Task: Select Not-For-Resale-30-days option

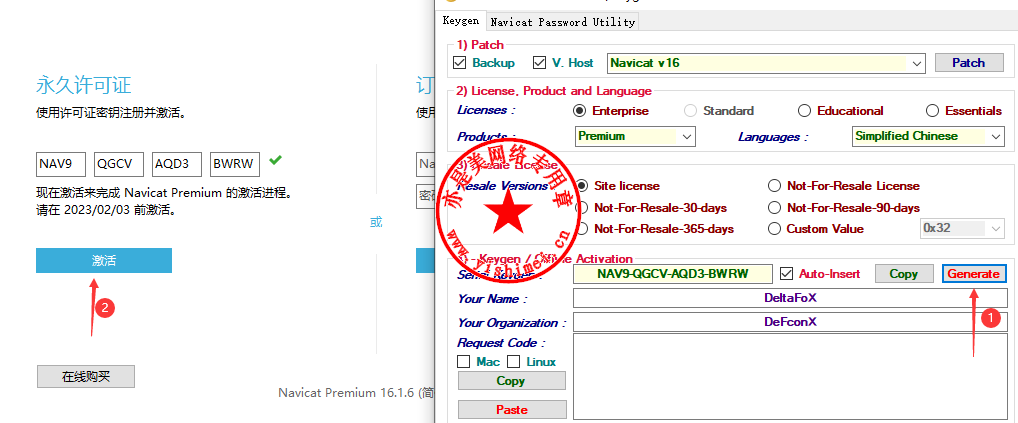Action: pos(583,208)
